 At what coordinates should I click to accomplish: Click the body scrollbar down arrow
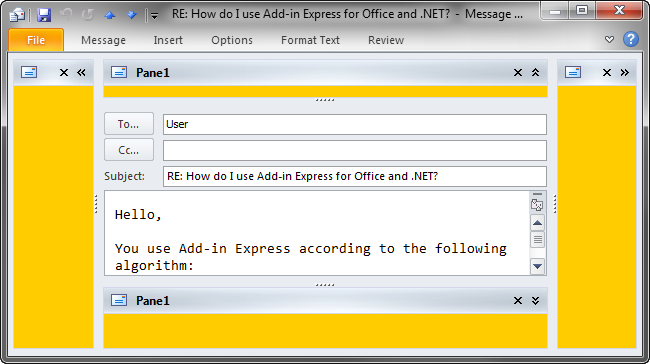pyautogui.click(x=538, y=266)
